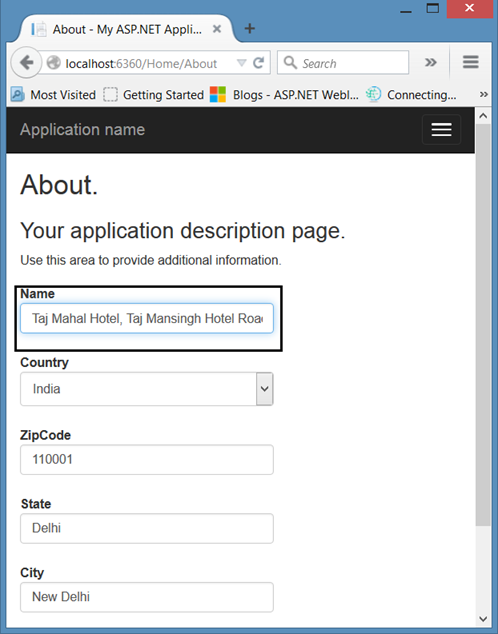Screen dimensions: 498x634
Task: Focus the browser Search input field
Action: (343, 63)
